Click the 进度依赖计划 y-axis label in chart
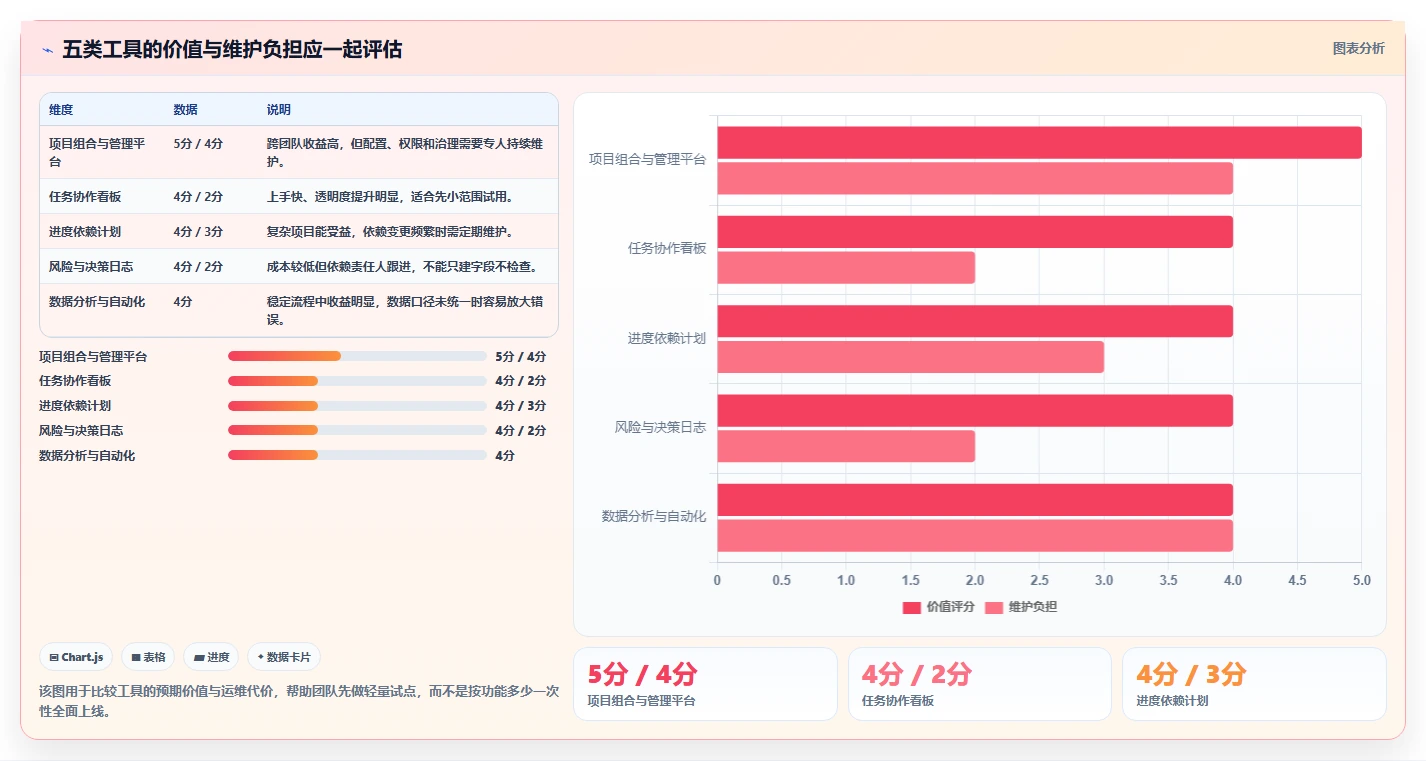The image size is (1426, 761). coord(667,339)
